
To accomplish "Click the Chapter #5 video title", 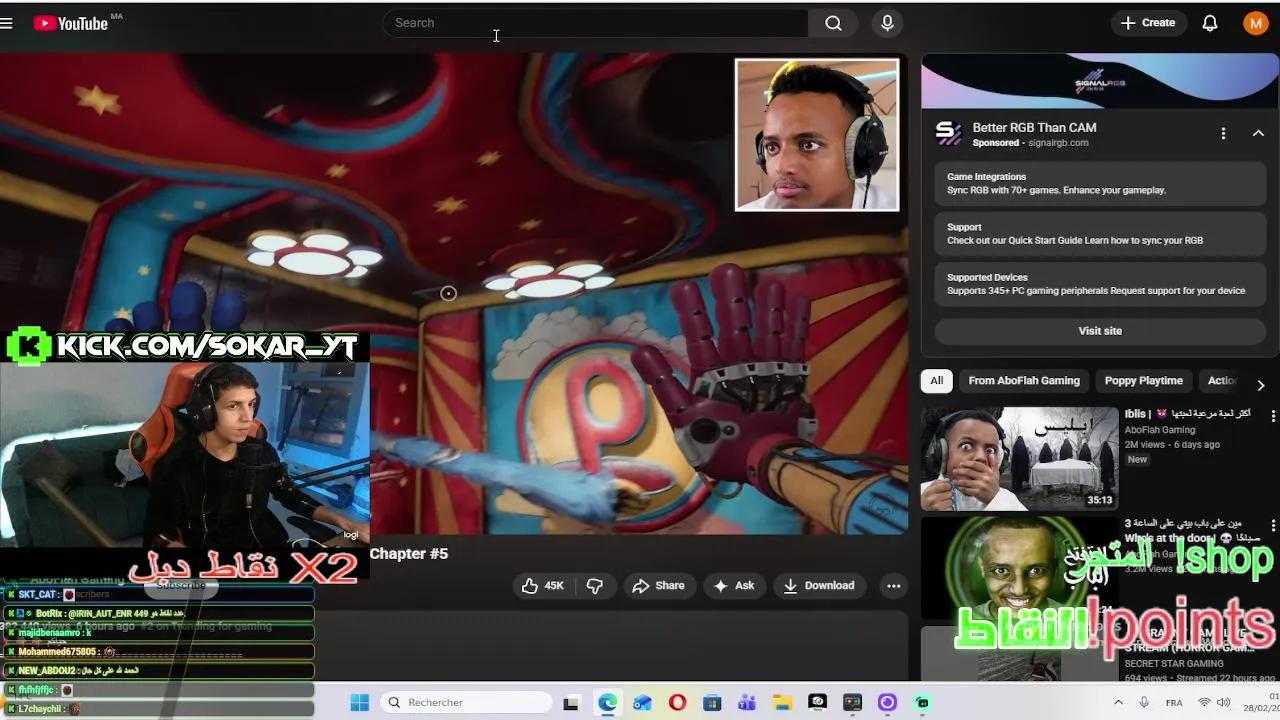I will tap(409, 553).
